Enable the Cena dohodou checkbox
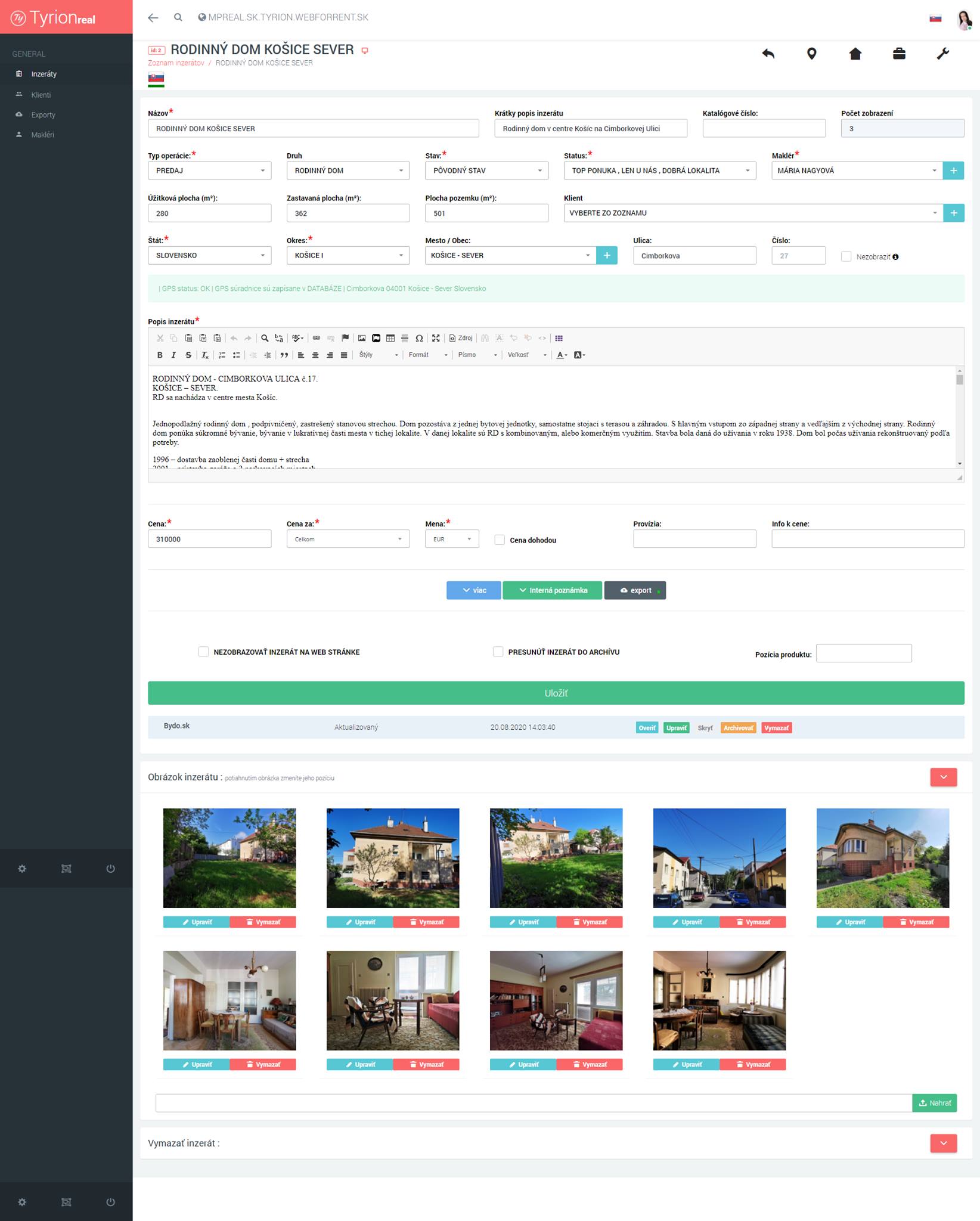 pyautogui.click(x=500, y=540)
